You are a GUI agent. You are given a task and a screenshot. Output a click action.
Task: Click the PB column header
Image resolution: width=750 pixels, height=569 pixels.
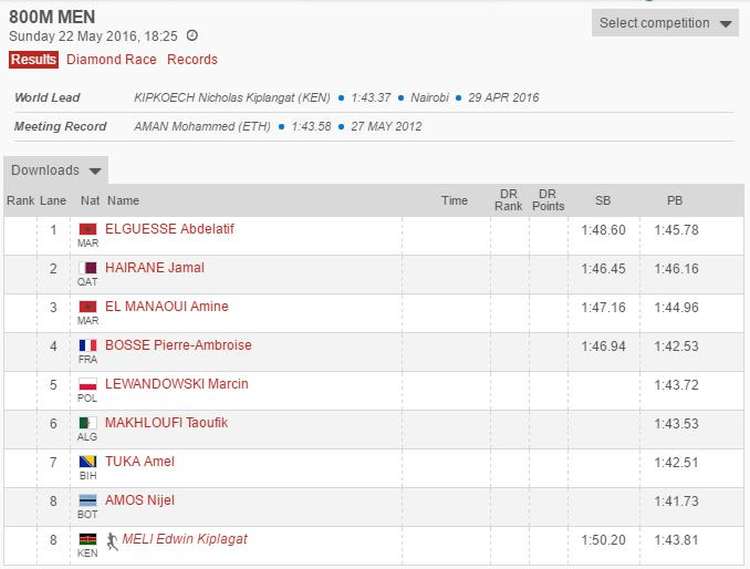coord(675,200)
